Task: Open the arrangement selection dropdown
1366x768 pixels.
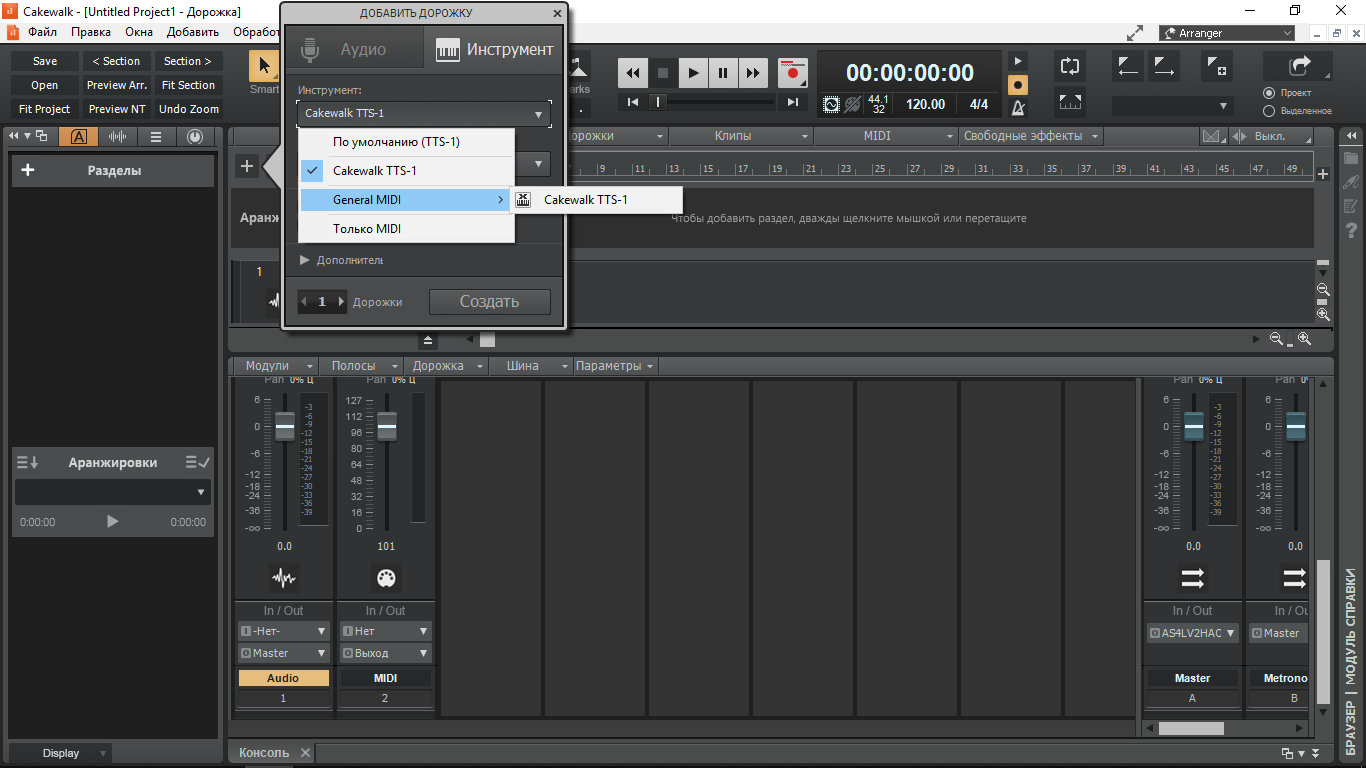Action: click(114, 492)
